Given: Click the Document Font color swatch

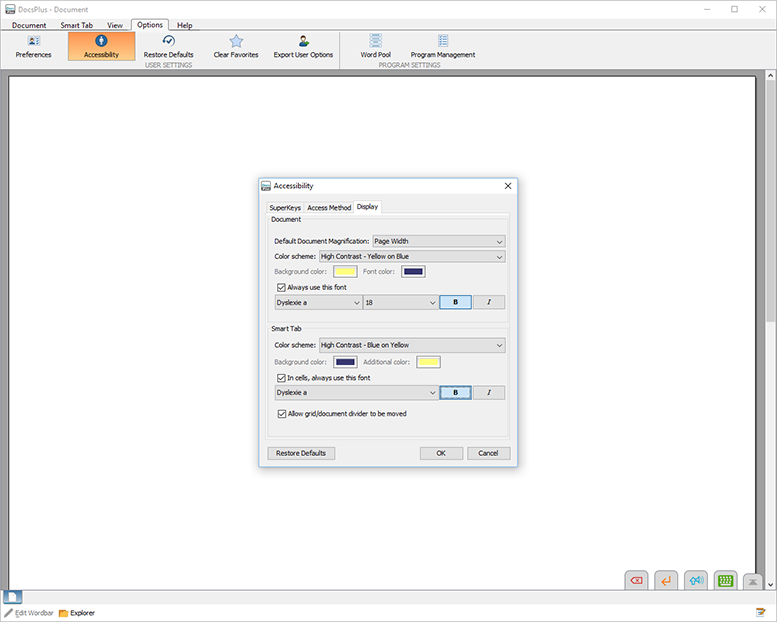Looking at the screenshot, I should click(x=413, y=272).
